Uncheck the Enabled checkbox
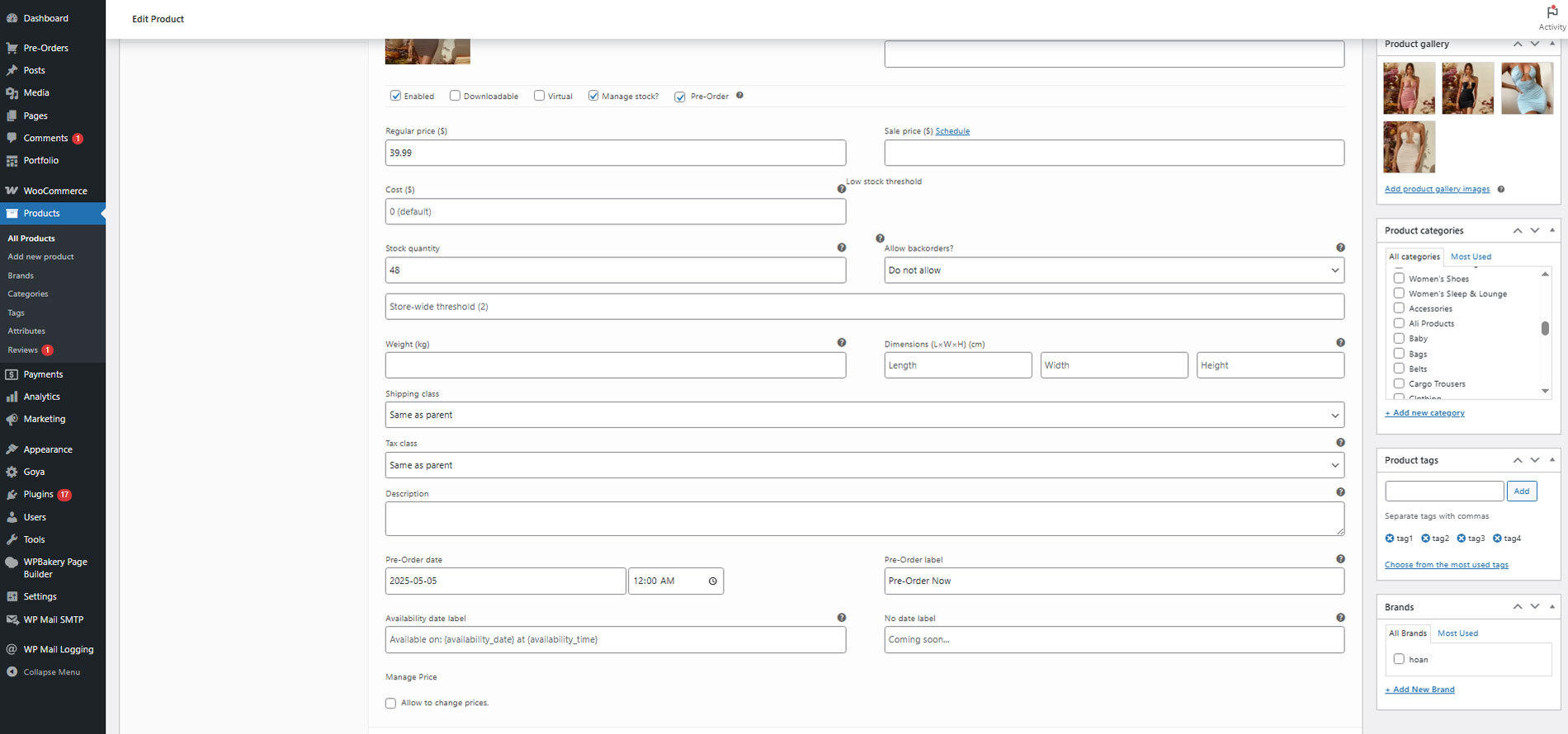 [395, 96]
